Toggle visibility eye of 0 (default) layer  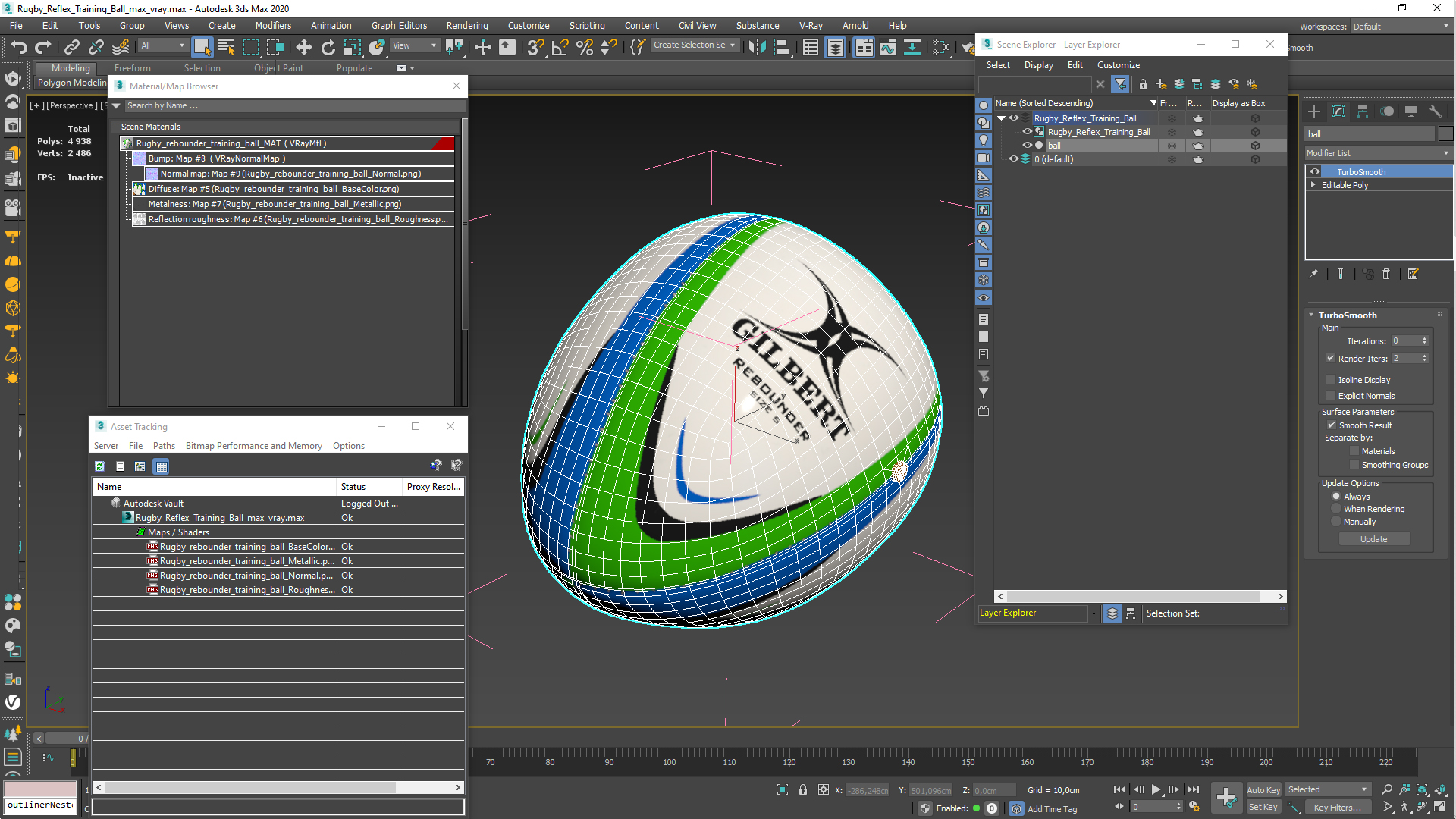pos(1013,159)
